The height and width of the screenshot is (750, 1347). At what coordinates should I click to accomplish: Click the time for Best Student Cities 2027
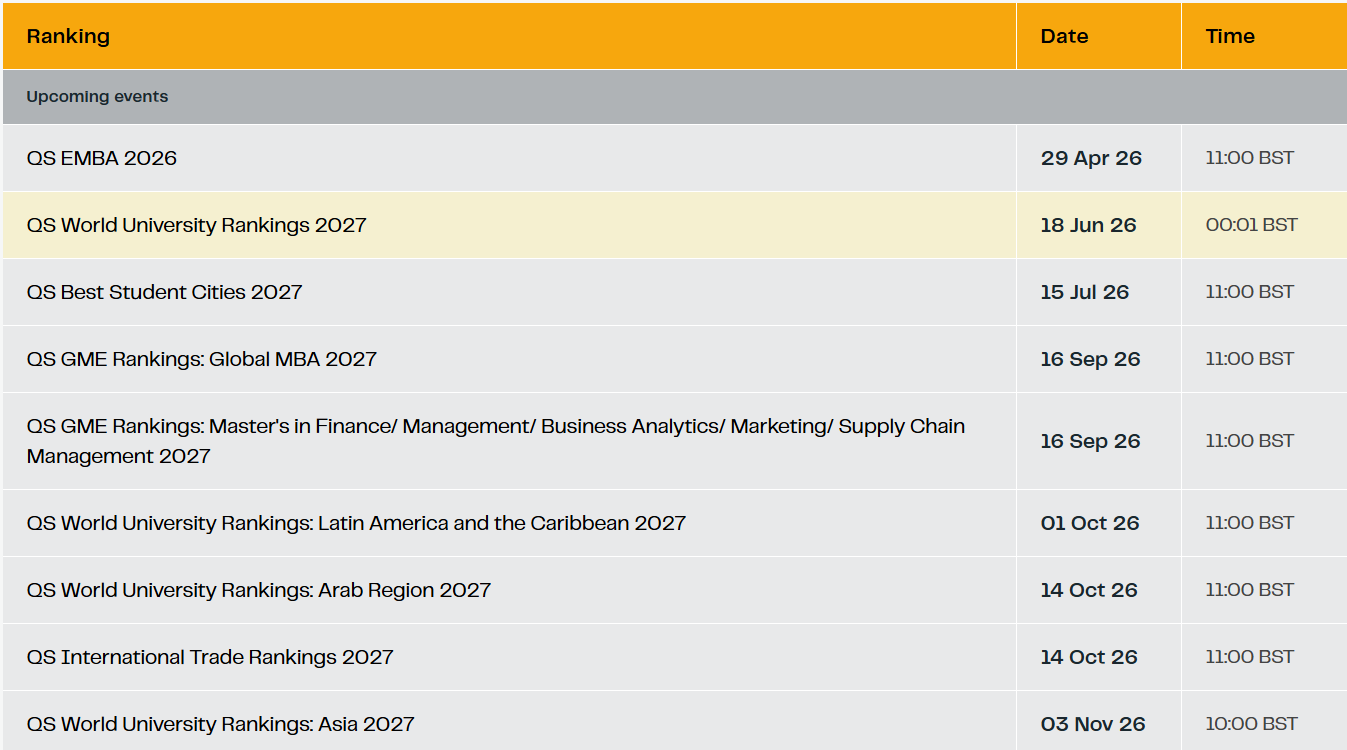(1250, 292)
